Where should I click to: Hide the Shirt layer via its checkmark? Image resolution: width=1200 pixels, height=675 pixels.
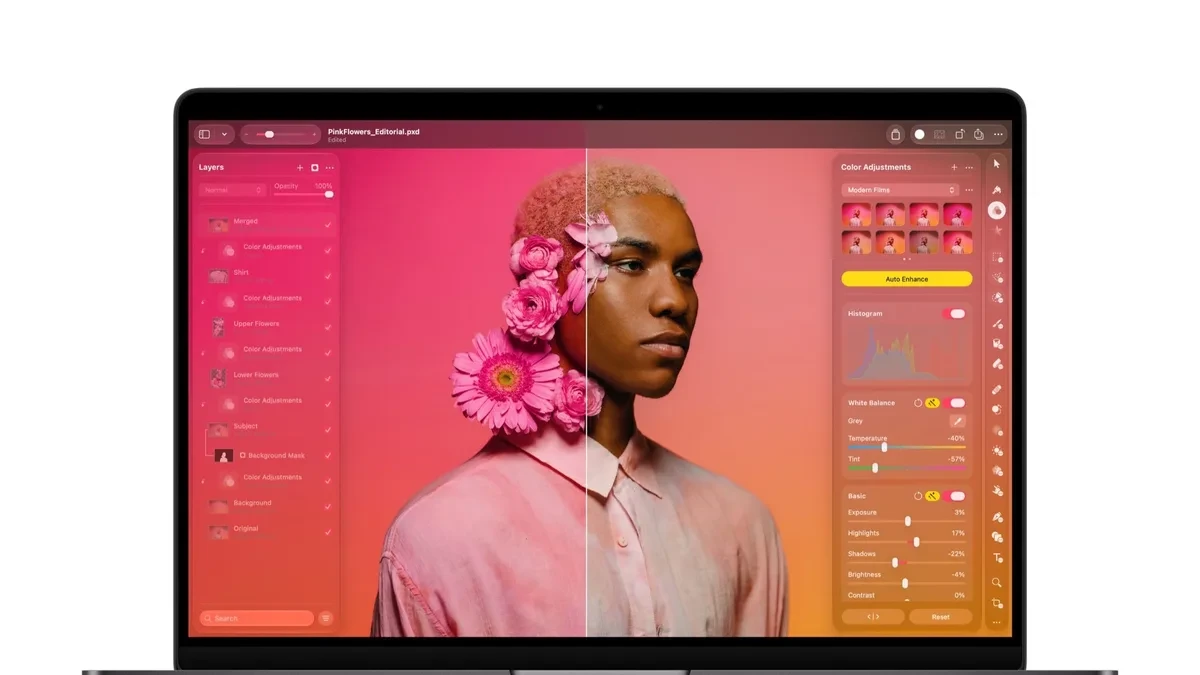[x=328, y=276]
